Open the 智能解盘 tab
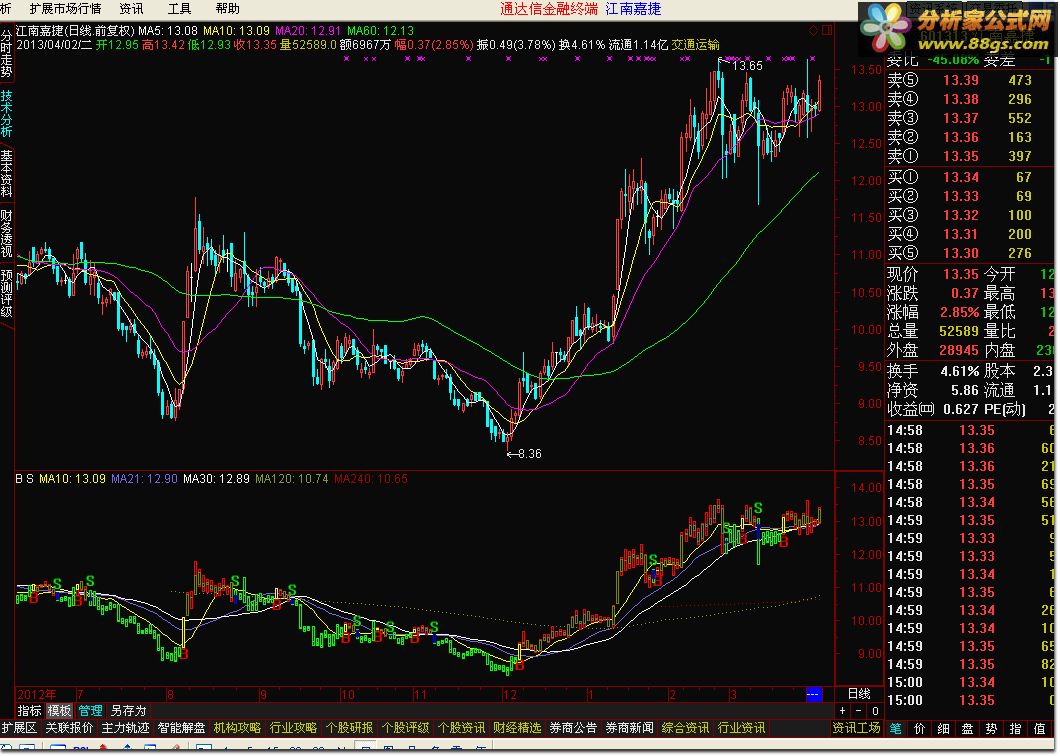 click(181, 728)
